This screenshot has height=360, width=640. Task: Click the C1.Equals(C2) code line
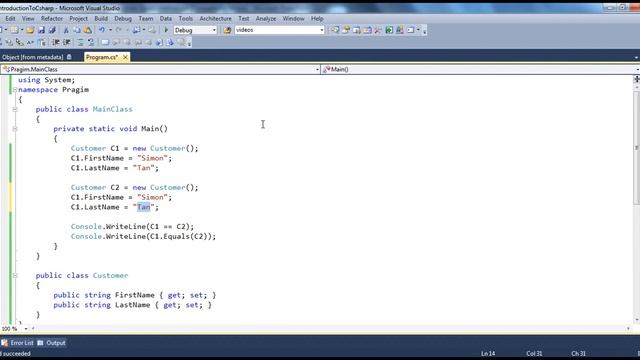click(x=143, y=236)
